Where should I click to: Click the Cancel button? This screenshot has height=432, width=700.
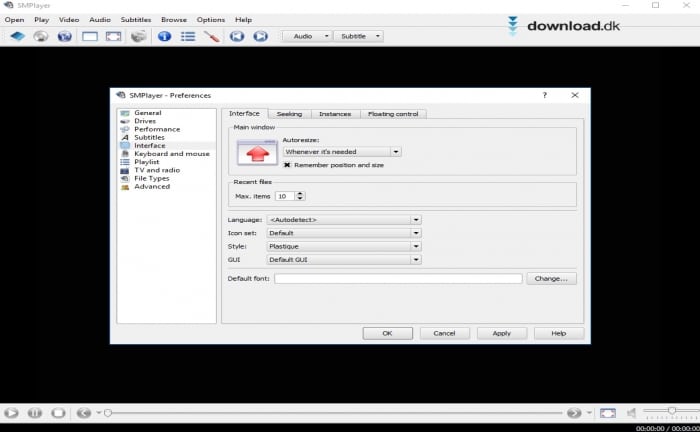pyautogui.click(x=444, y=333)
